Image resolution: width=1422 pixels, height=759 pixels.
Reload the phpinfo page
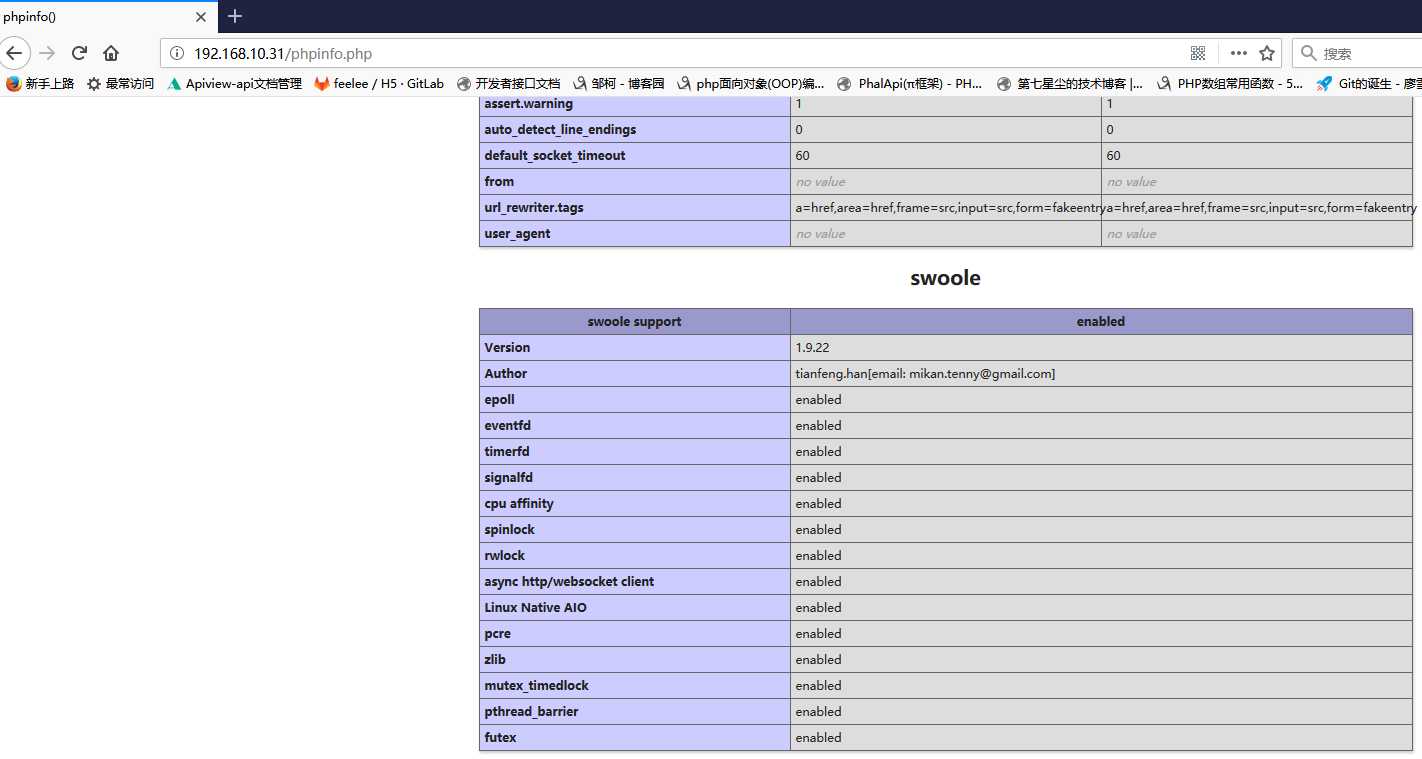[x=79, y=53]
